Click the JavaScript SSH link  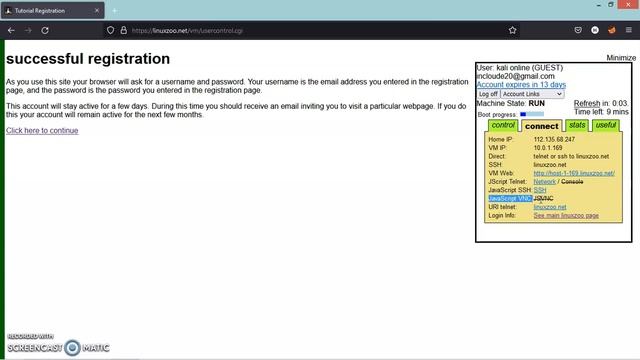540,190
